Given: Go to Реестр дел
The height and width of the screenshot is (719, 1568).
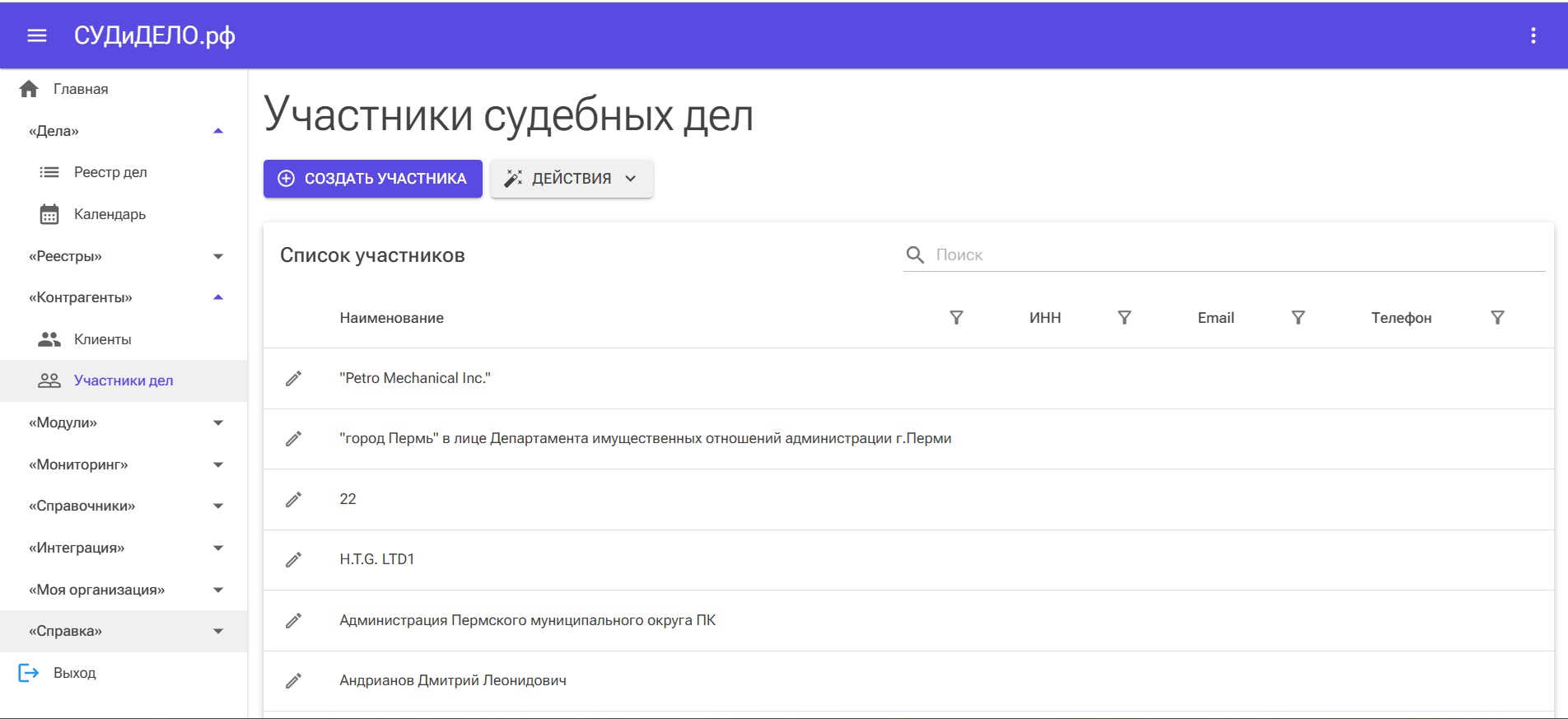Looking at the screenshot, I should 110,172.
